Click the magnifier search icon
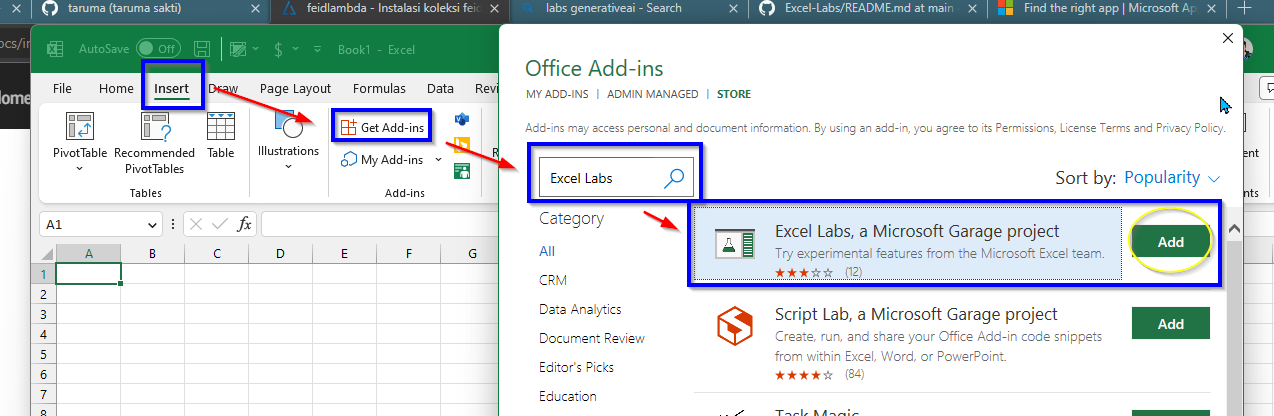The width and height of the screenshot is (1274, 416). tap(675, 178)
